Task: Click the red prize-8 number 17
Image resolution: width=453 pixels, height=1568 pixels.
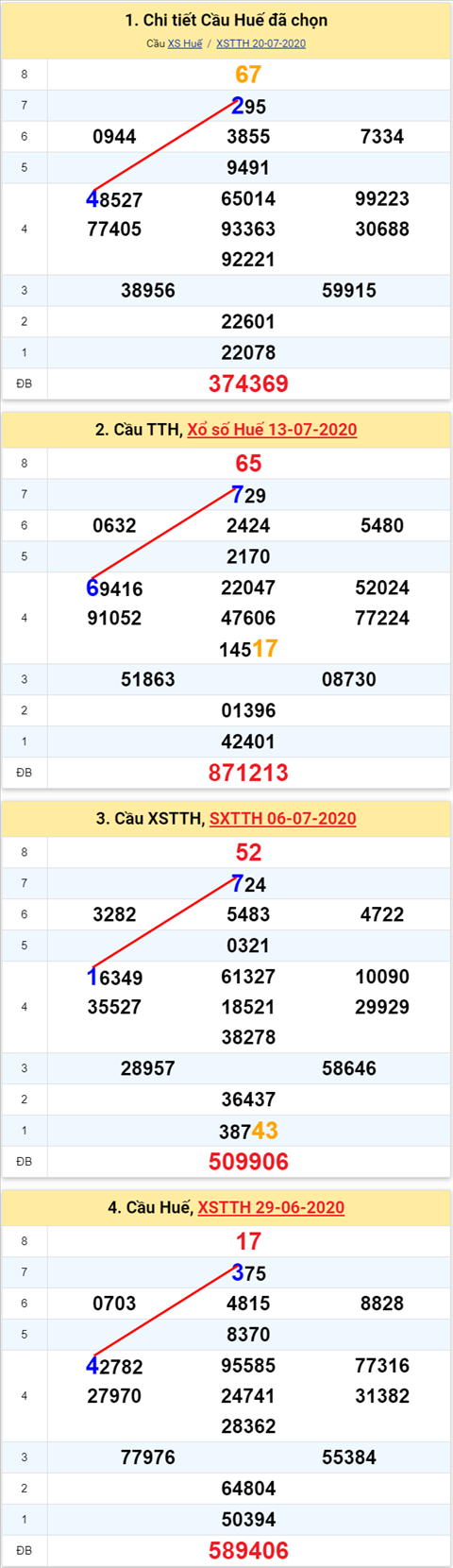Action: click(248, 1242)
